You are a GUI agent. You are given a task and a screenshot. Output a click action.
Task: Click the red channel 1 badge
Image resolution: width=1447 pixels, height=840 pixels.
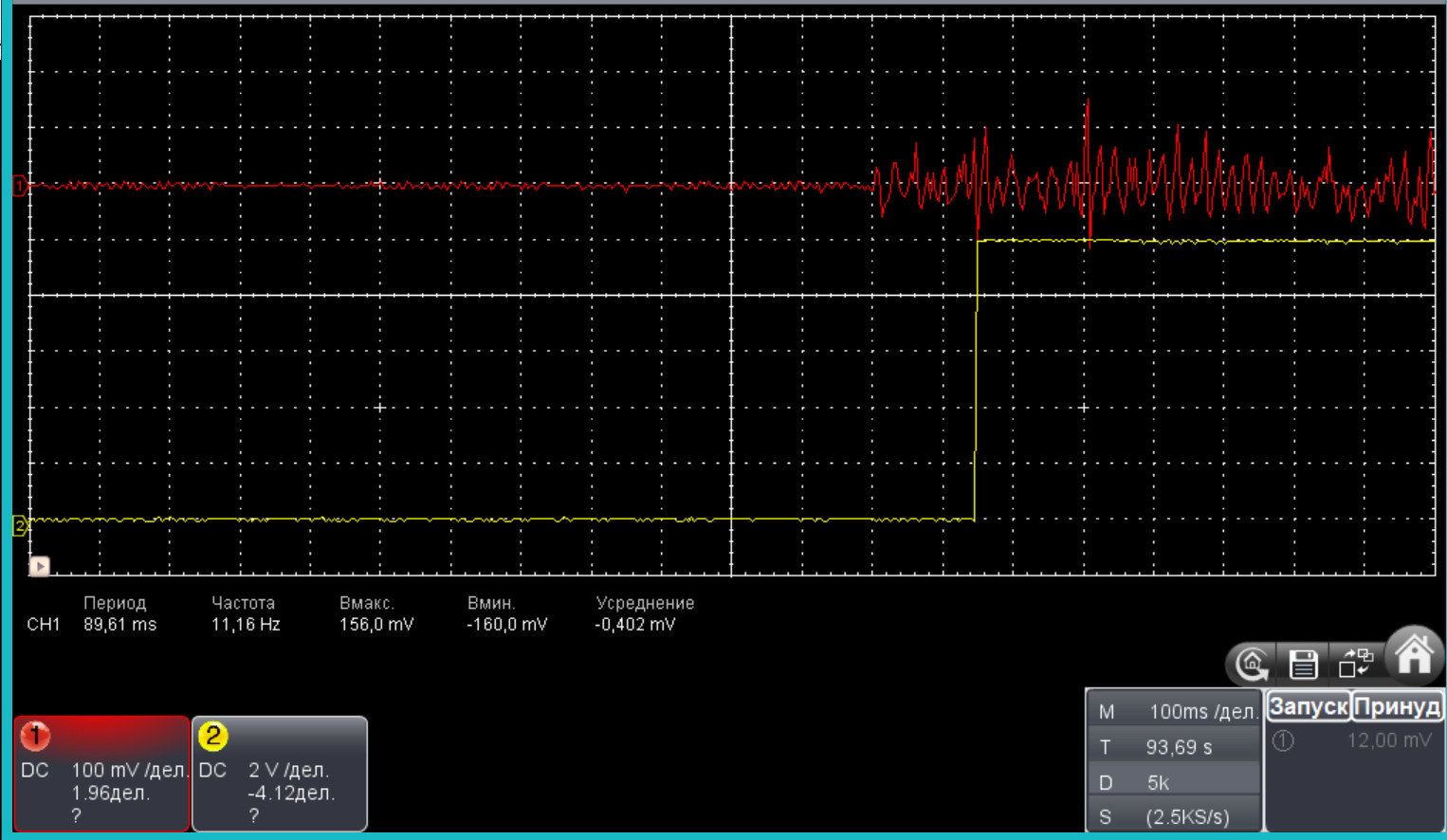pos(35,736)
